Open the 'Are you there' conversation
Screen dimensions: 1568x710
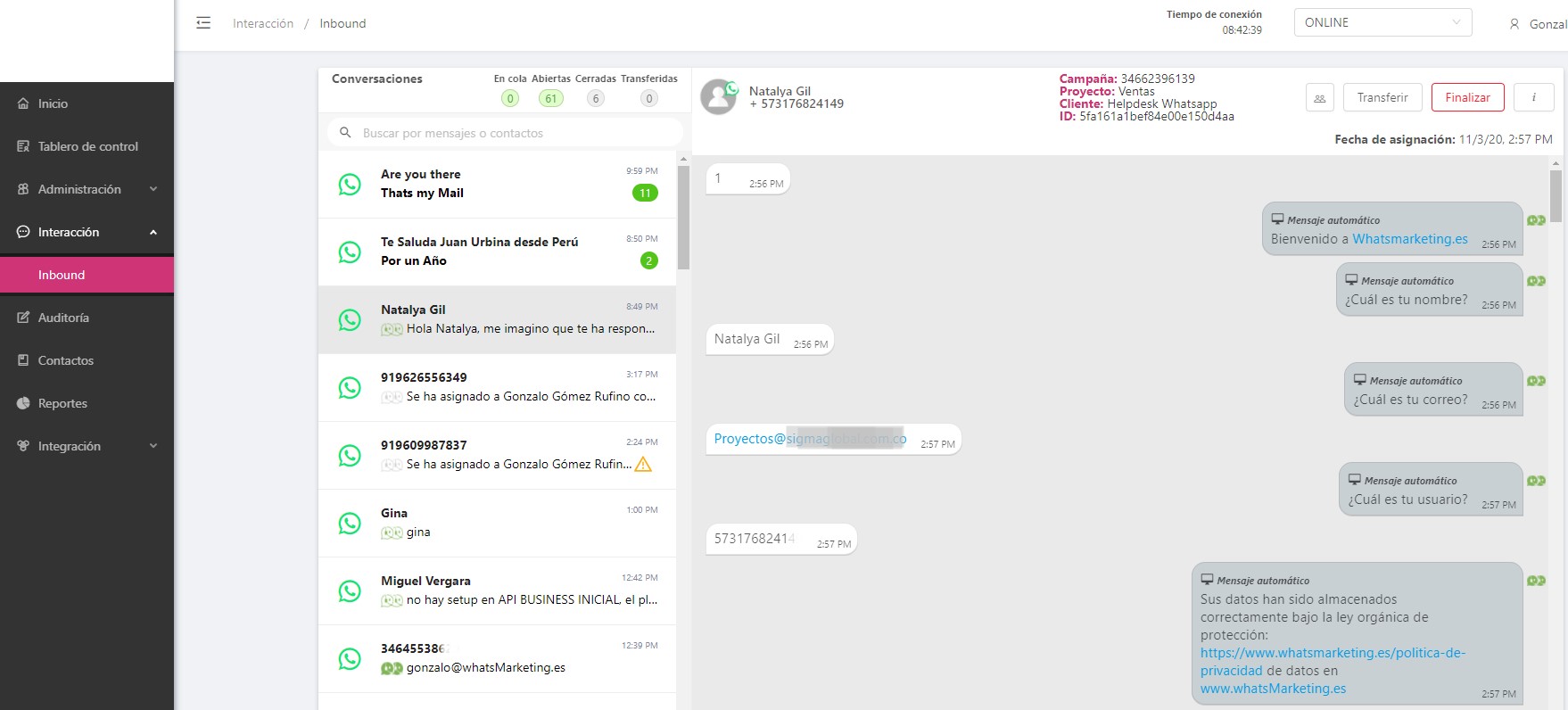point(497,184)
